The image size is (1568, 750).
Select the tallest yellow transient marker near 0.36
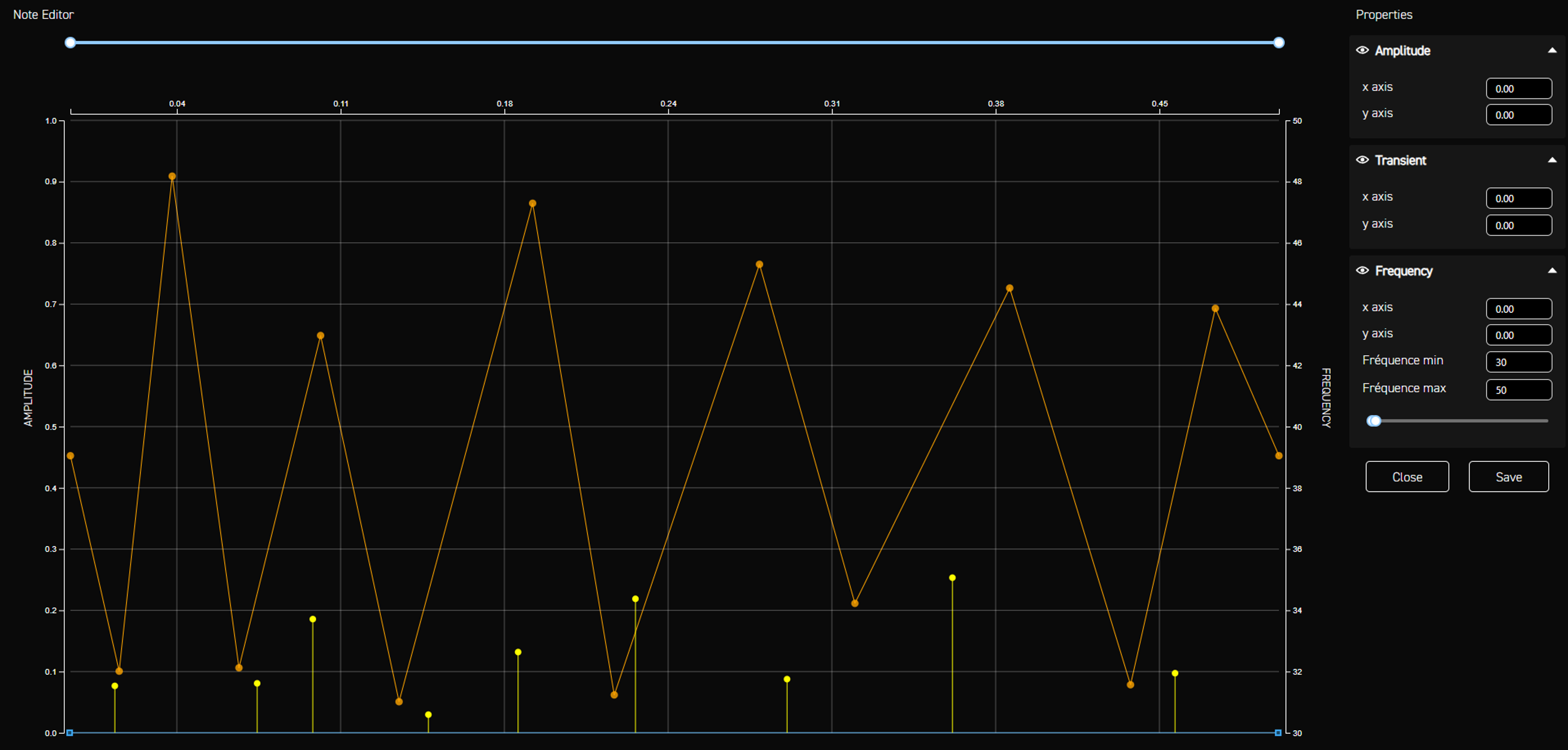tap(953, 578)
